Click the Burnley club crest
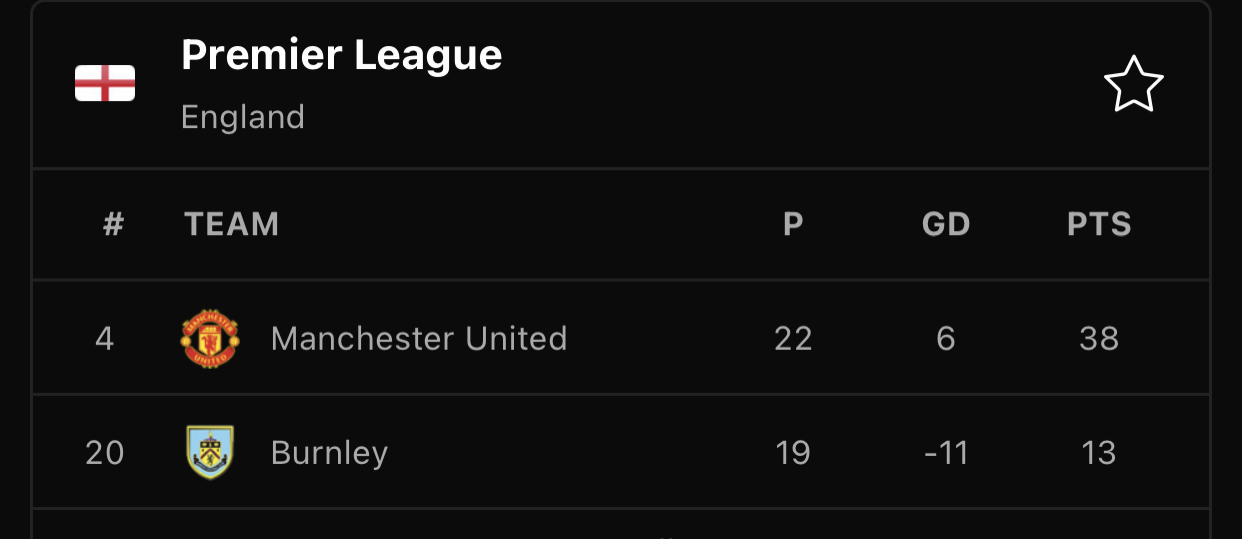The image size is (1242, 539). click(x=210, y=452)
